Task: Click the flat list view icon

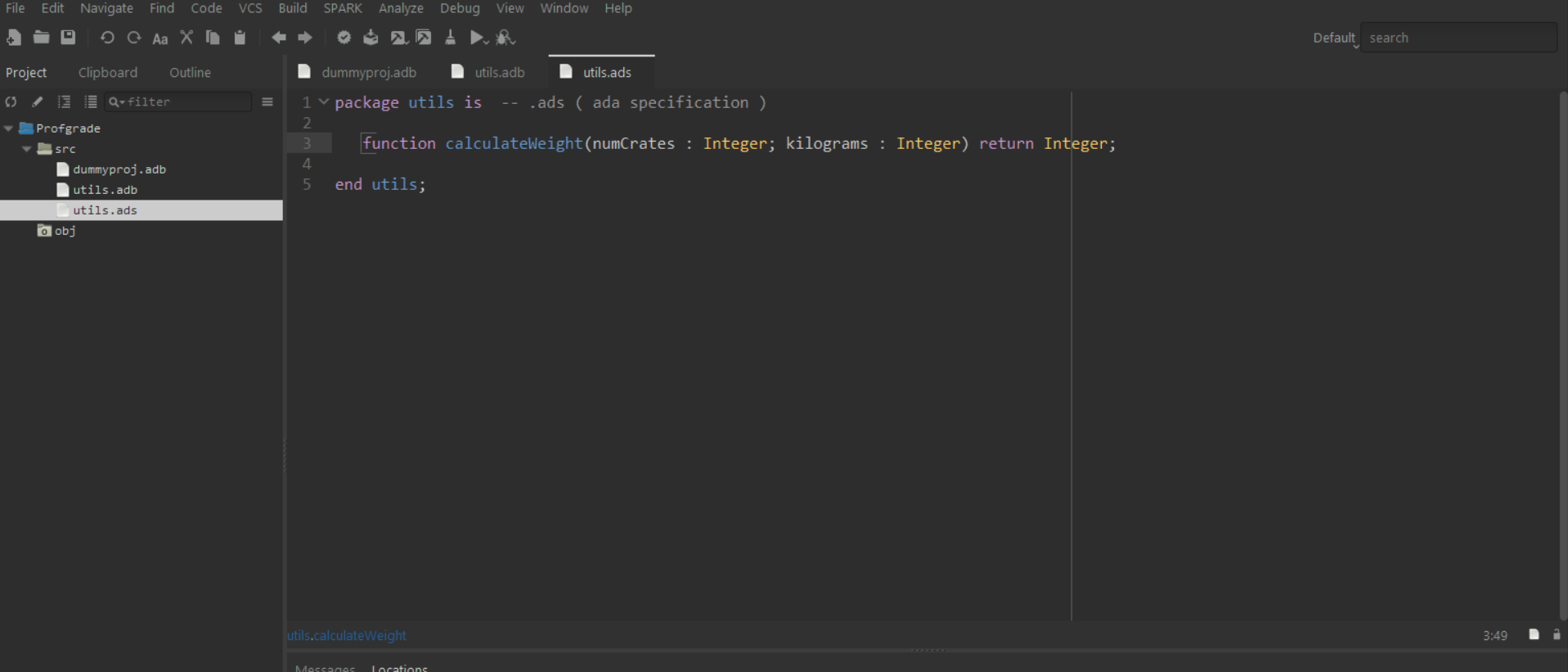Action: pyautogui.click(x=91, y=102)
